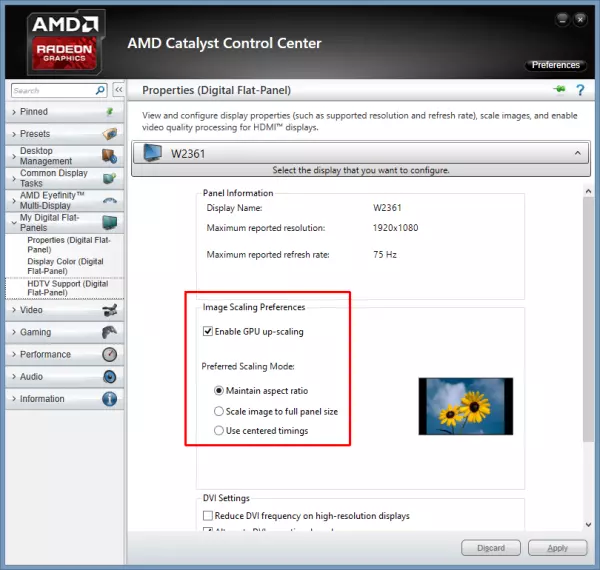Viewport: 600px width, 570px height.
Task: Click the Performance gauge icon
Action: tap(109, 354)
